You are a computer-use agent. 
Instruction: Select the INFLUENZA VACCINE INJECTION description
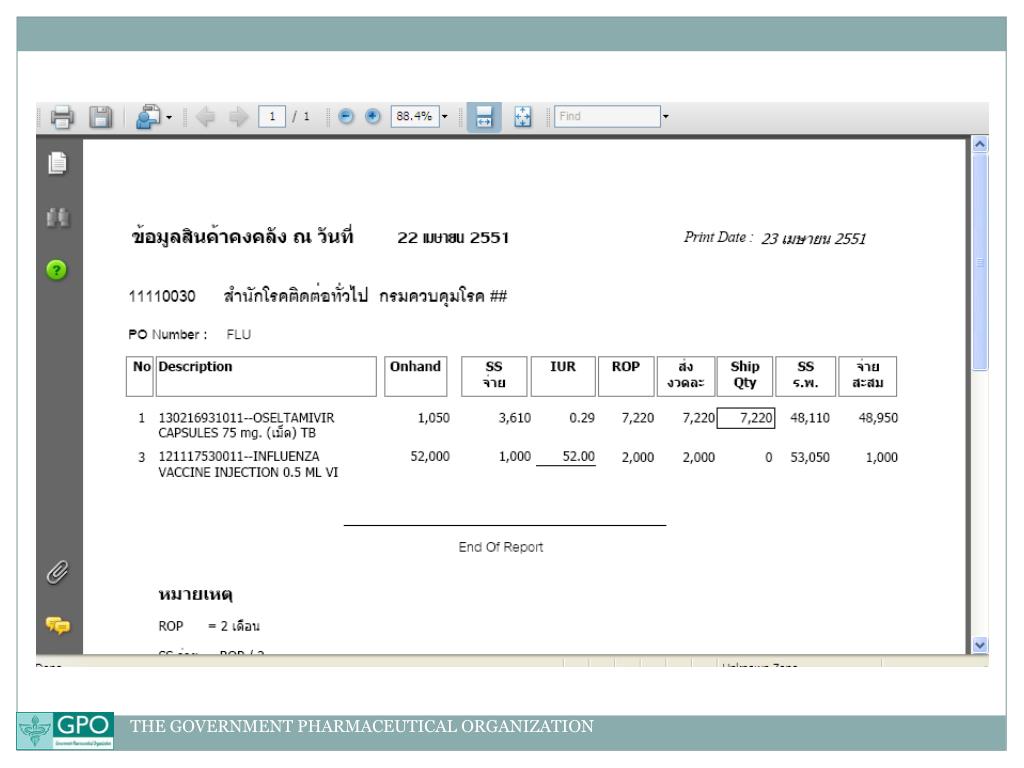point(248,464)
